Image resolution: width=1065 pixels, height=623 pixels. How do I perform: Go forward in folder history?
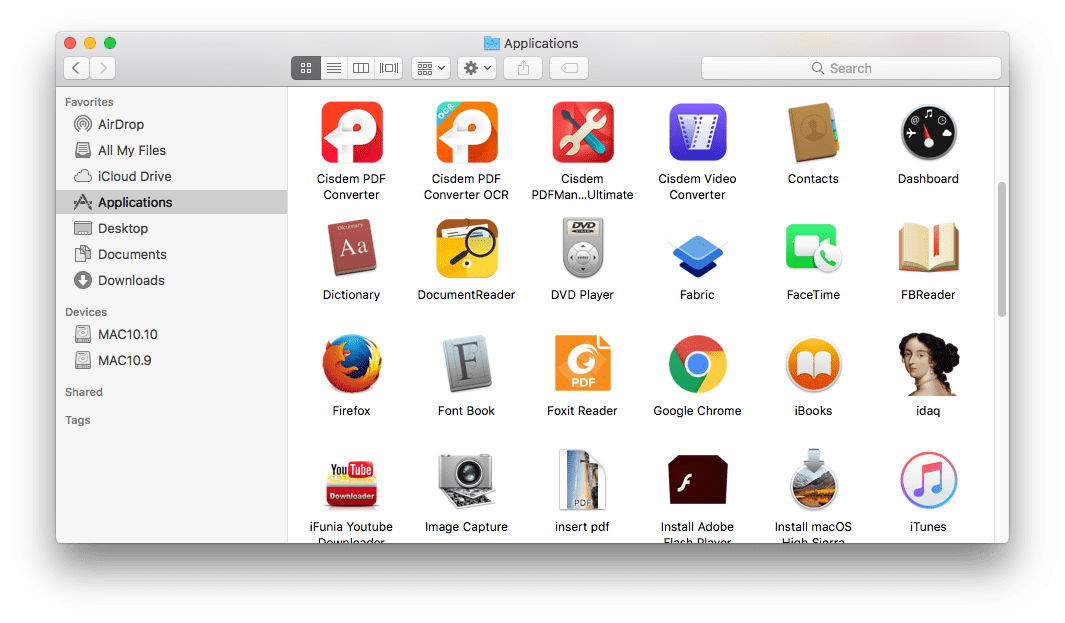[103, 68]
